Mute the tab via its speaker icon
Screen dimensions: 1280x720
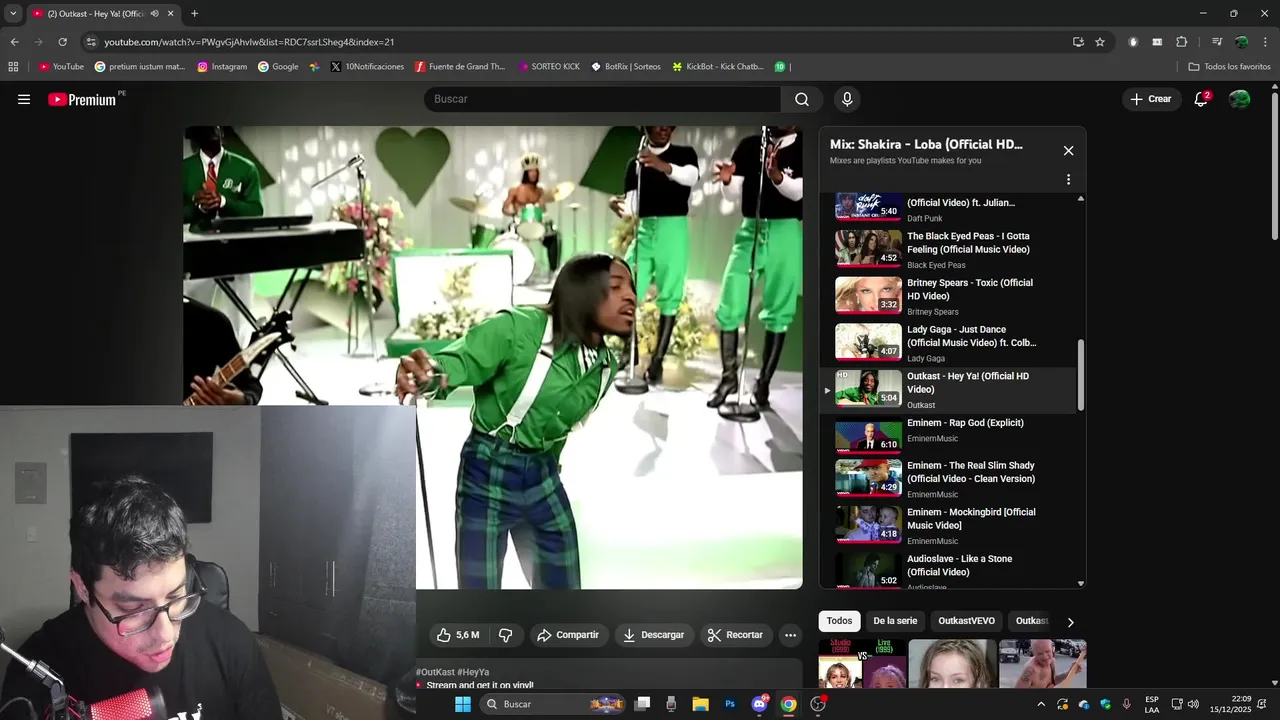click(x=154, y=14)
